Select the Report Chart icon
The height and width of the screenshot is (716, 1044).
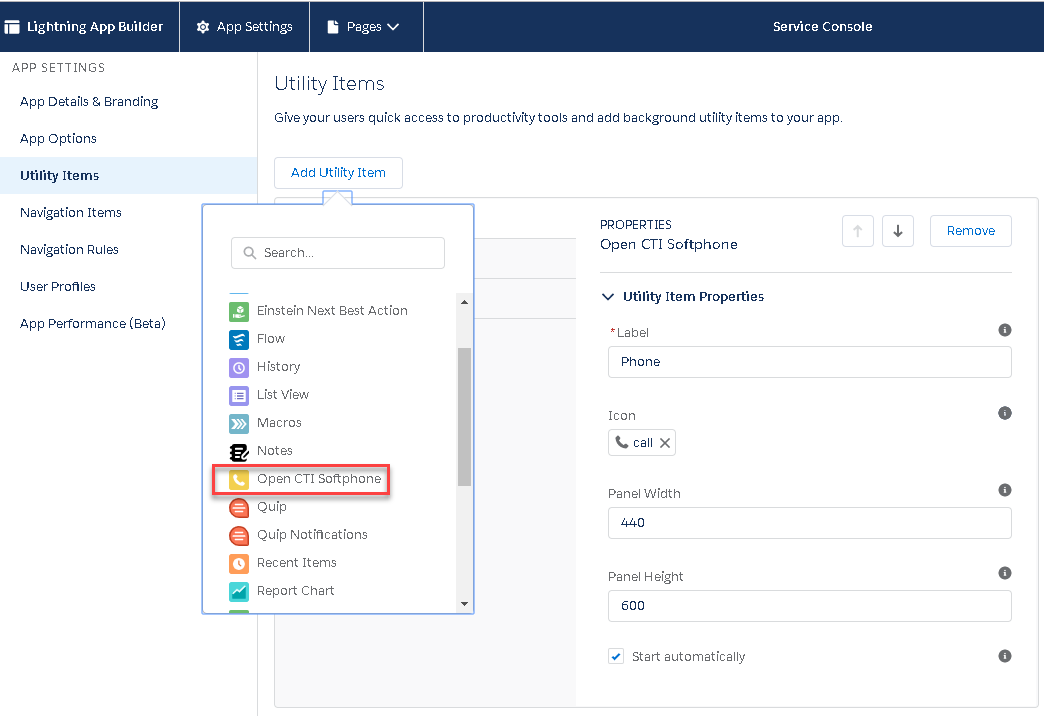238,591
